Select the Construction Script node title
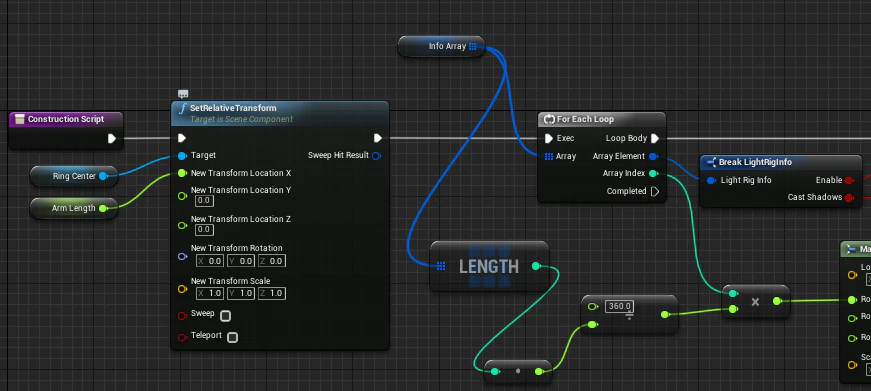871x391 pixels. pos(66,119)
